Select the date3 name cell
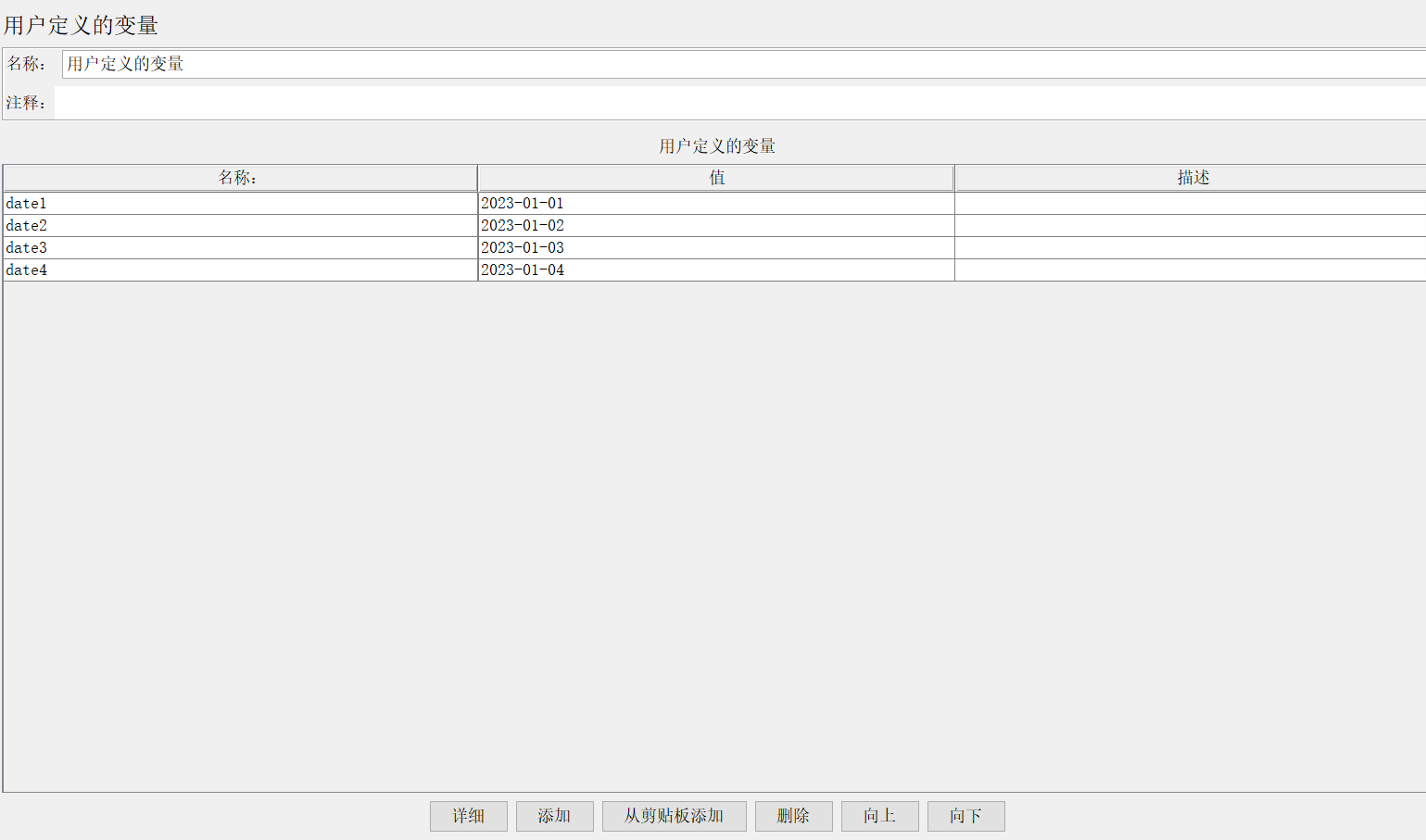1426x840 pixels. (240, 247)
